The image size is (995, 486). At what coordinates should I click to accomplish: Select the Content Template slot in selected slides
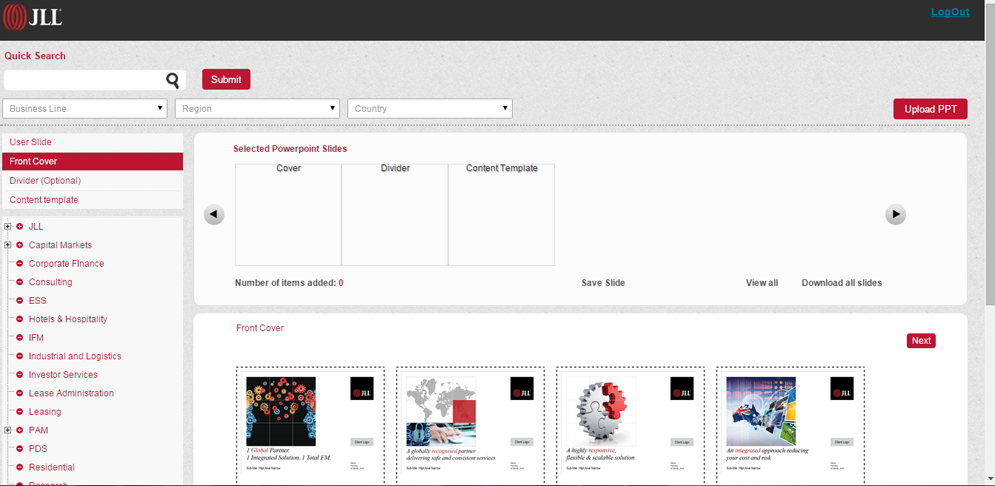point(502,214)
